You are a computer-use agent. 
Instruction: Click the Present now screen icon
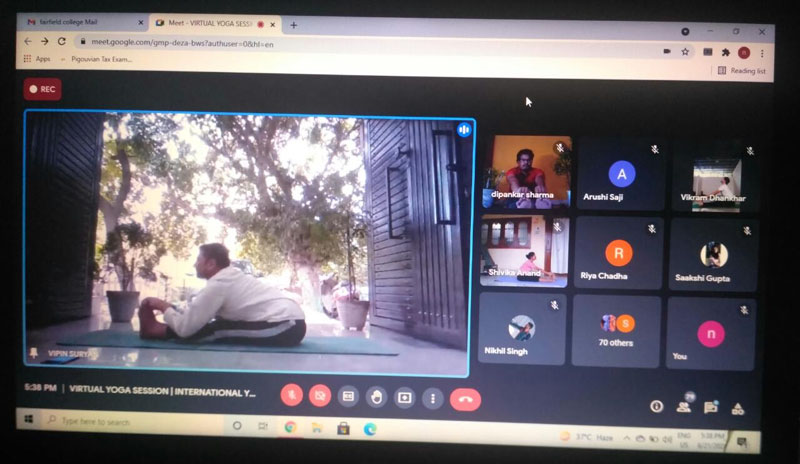(404, 398)
